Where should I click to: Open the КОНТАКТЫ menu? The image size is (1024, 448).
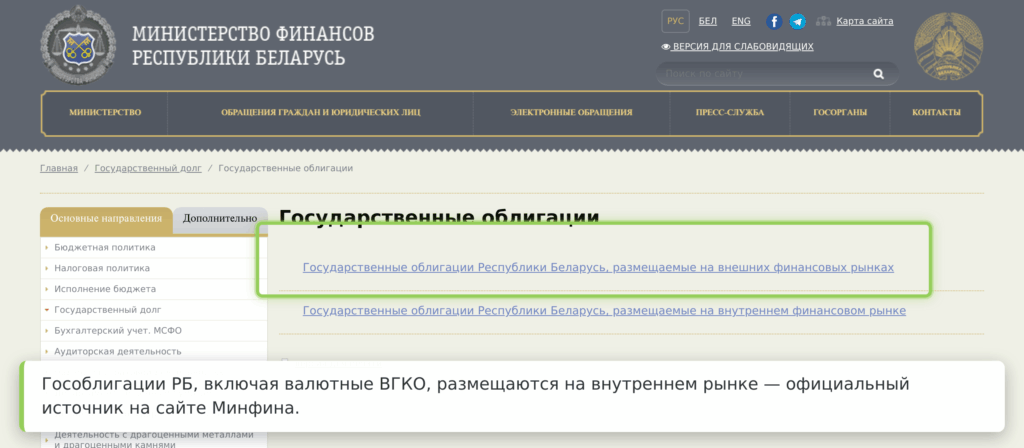click(x=936, y=112)
